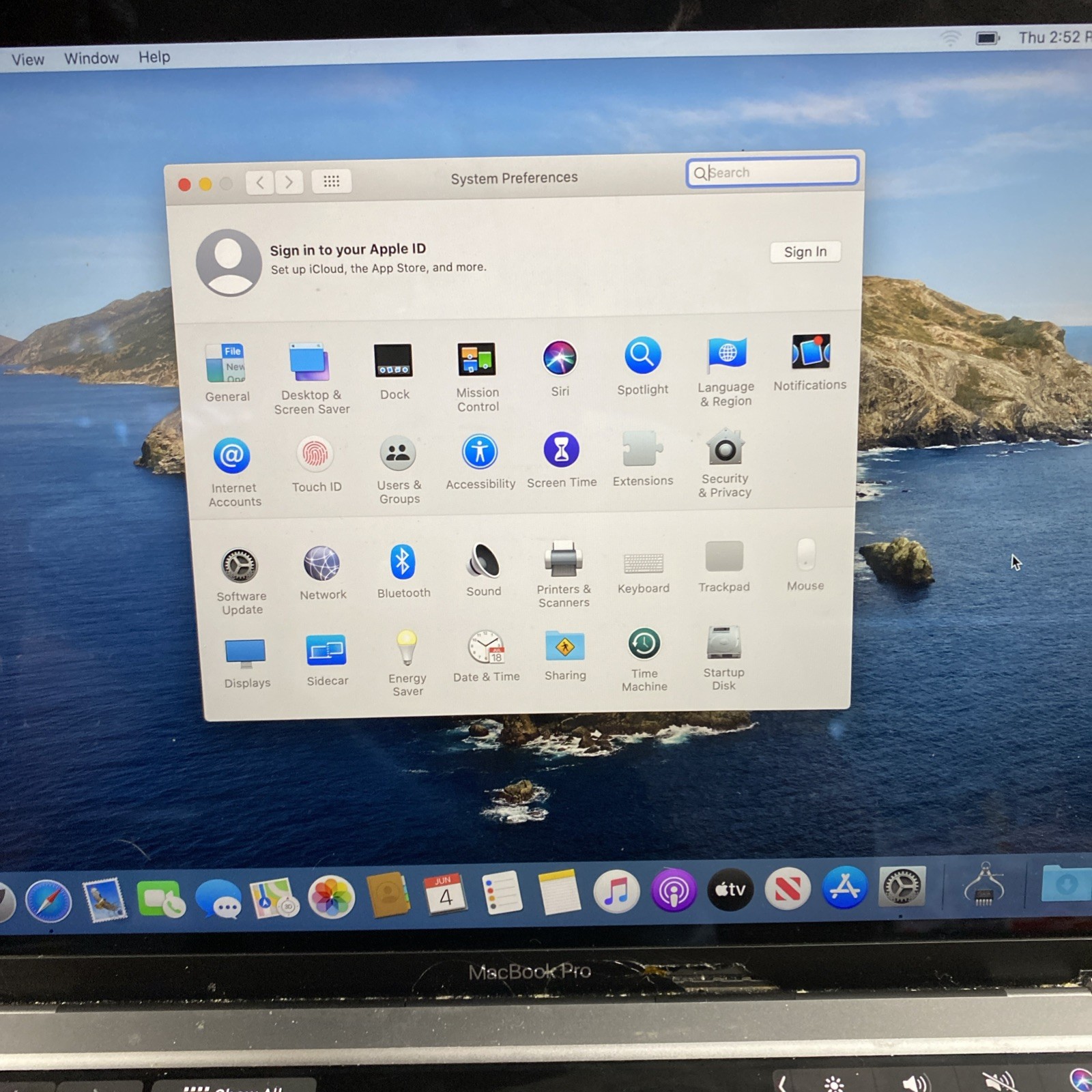Open the Window menu
The width and height of the screenshot is (1092, 1092).
click(x=91, y=58)
